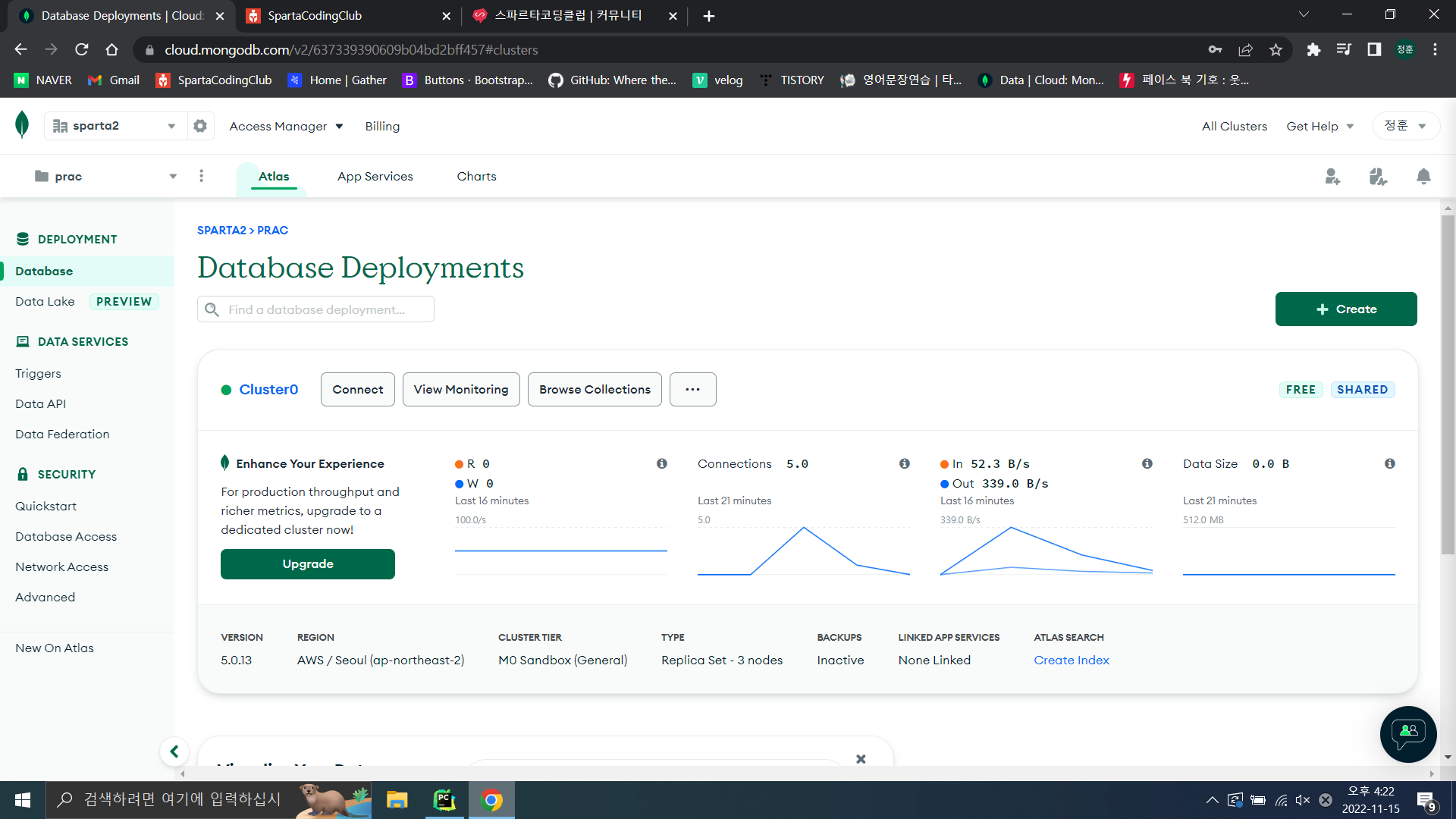Screen dimensions: 1456x819
Task: Open Triggers in the sidebar
Action: (38, 374)
